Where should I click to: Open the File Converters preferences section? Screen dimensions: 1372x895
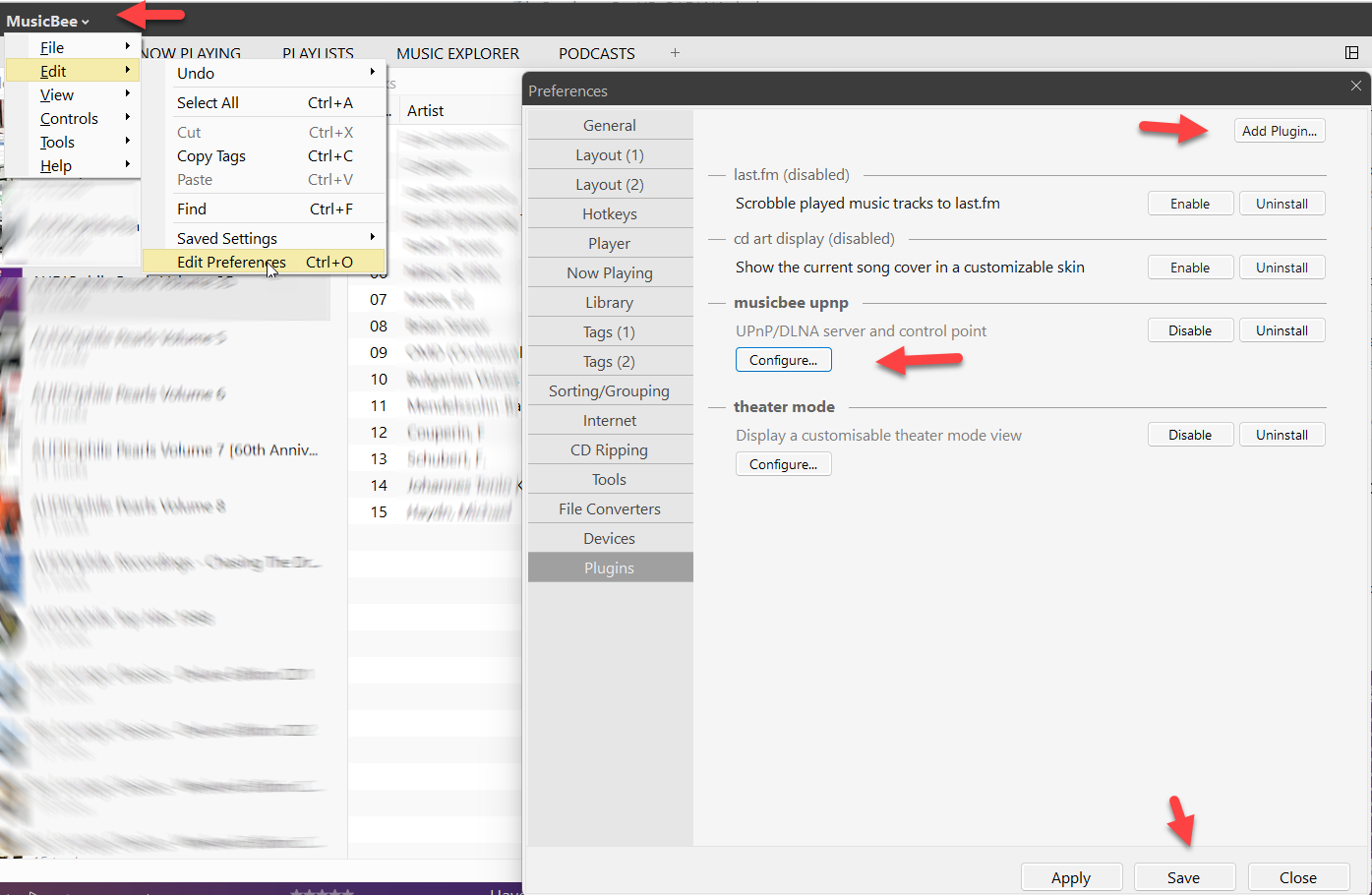coord(610,508)
